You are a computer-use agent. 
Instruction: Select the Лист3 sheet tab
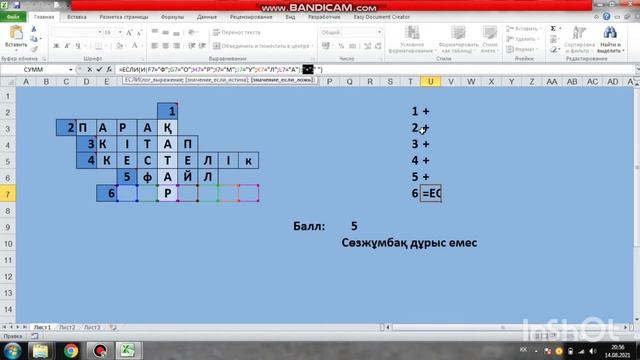(x=92, y=327)
